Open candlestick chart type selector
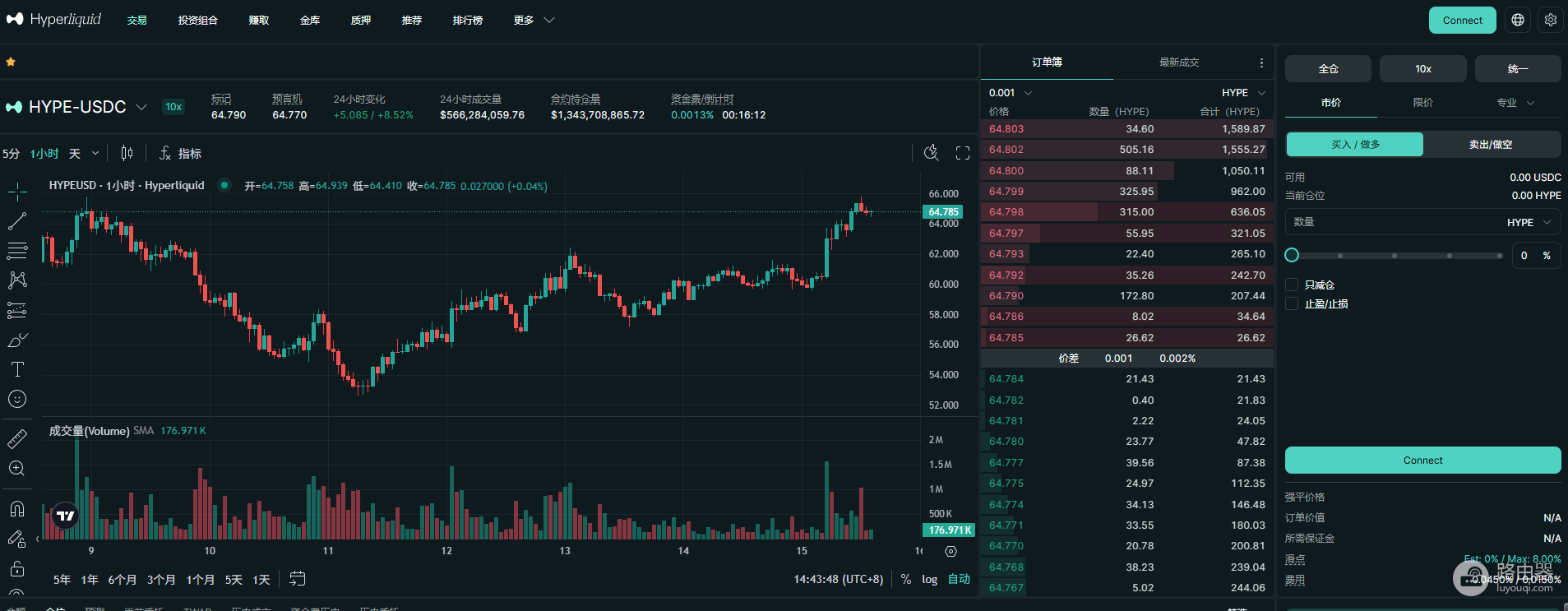 click(x=127, y=153)
